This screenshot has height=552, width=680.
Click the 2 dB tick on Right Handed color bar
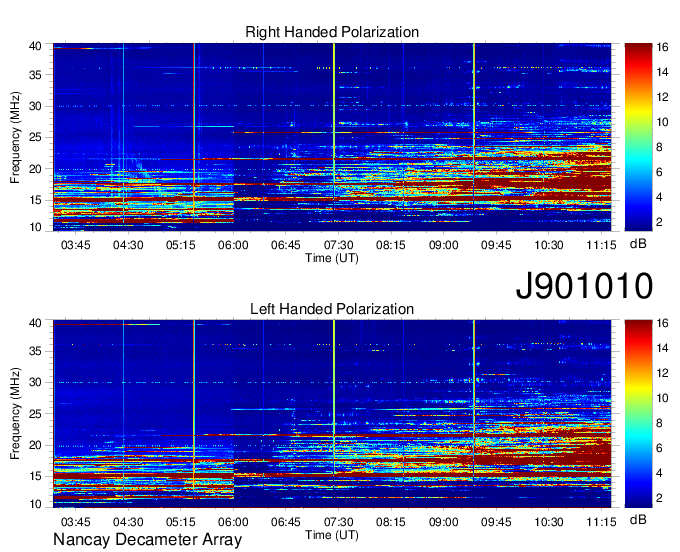pyautogui.click(x=659, y=222)
